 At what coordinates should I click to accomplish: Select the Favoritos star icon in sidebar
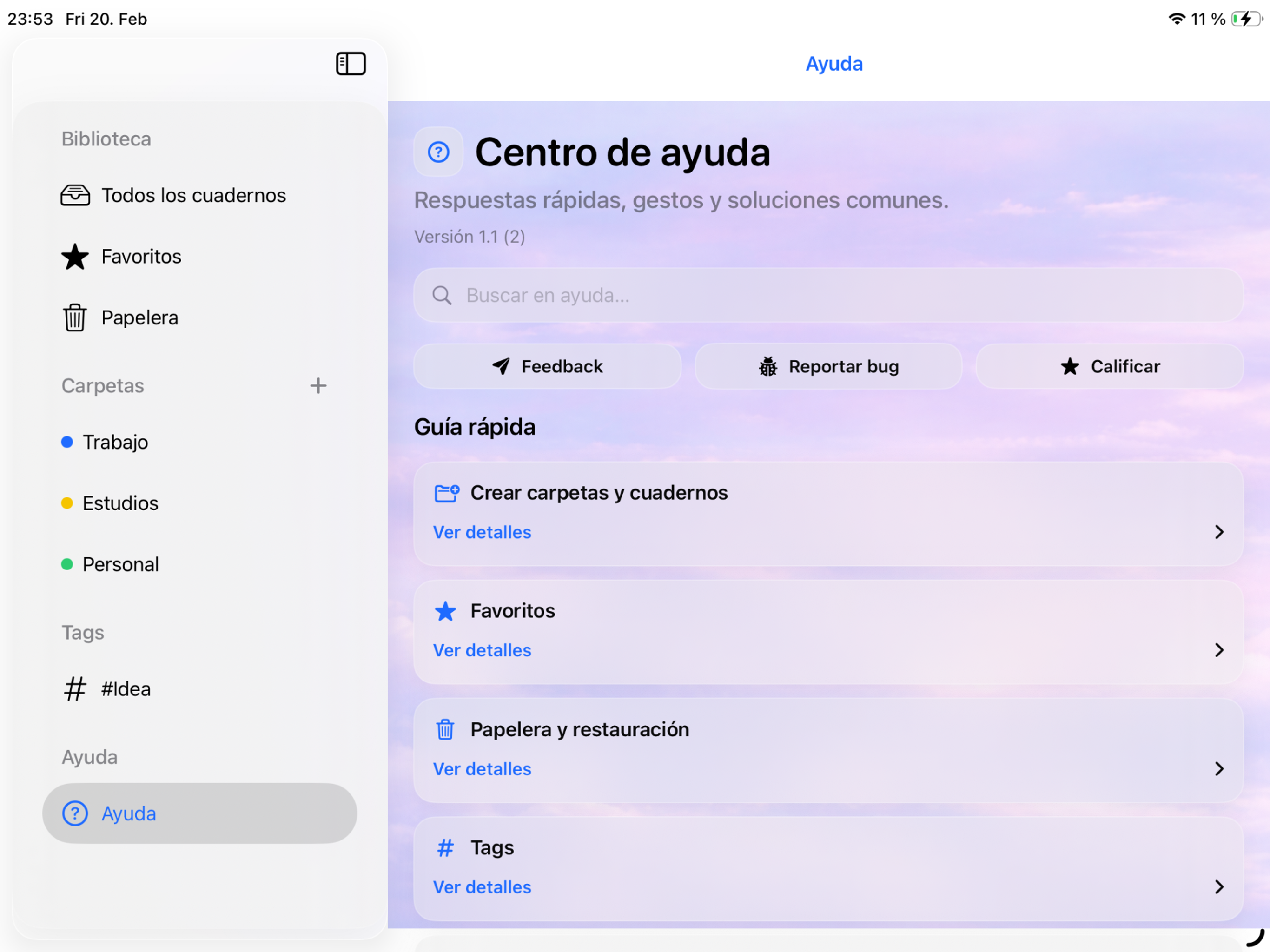click(75, 257)
